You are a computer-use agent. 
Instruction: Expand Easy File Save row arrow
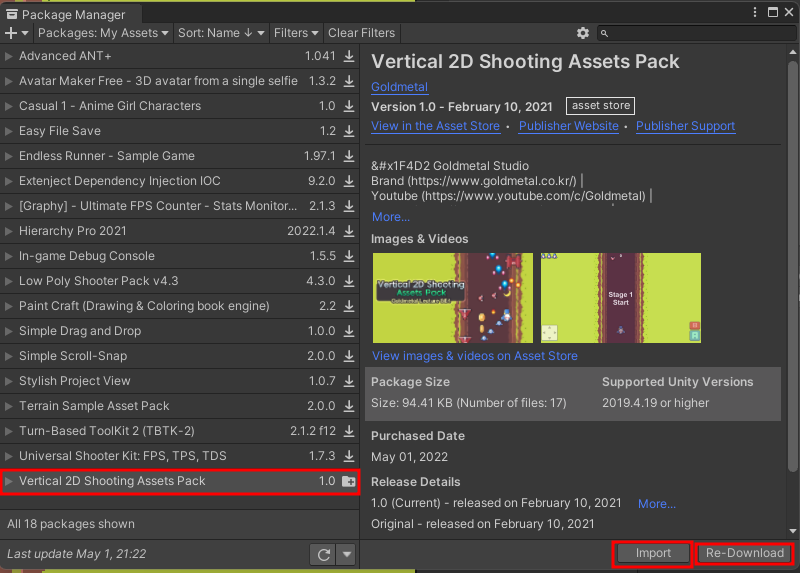[x=8, y=131]
